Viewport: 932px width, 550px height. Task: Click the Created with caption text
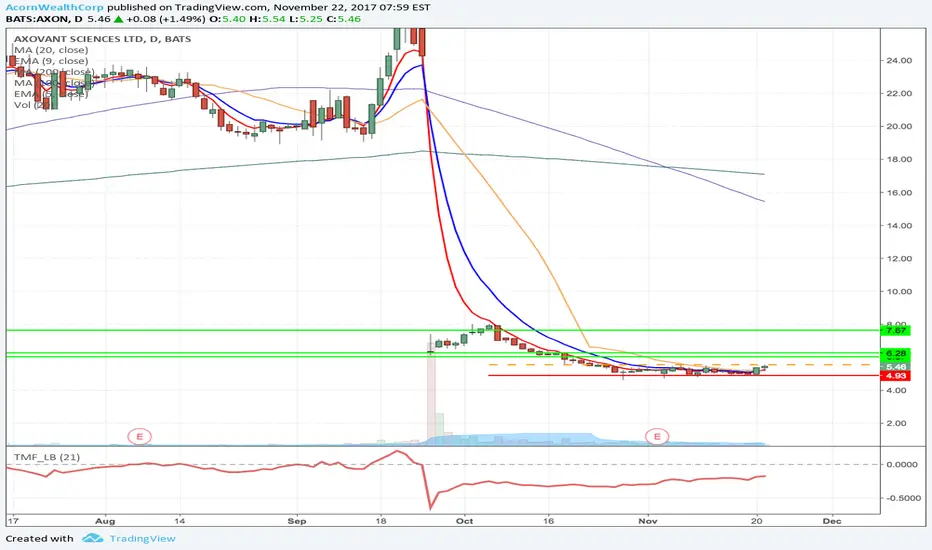pyautogui.click(x=40, y=538)
